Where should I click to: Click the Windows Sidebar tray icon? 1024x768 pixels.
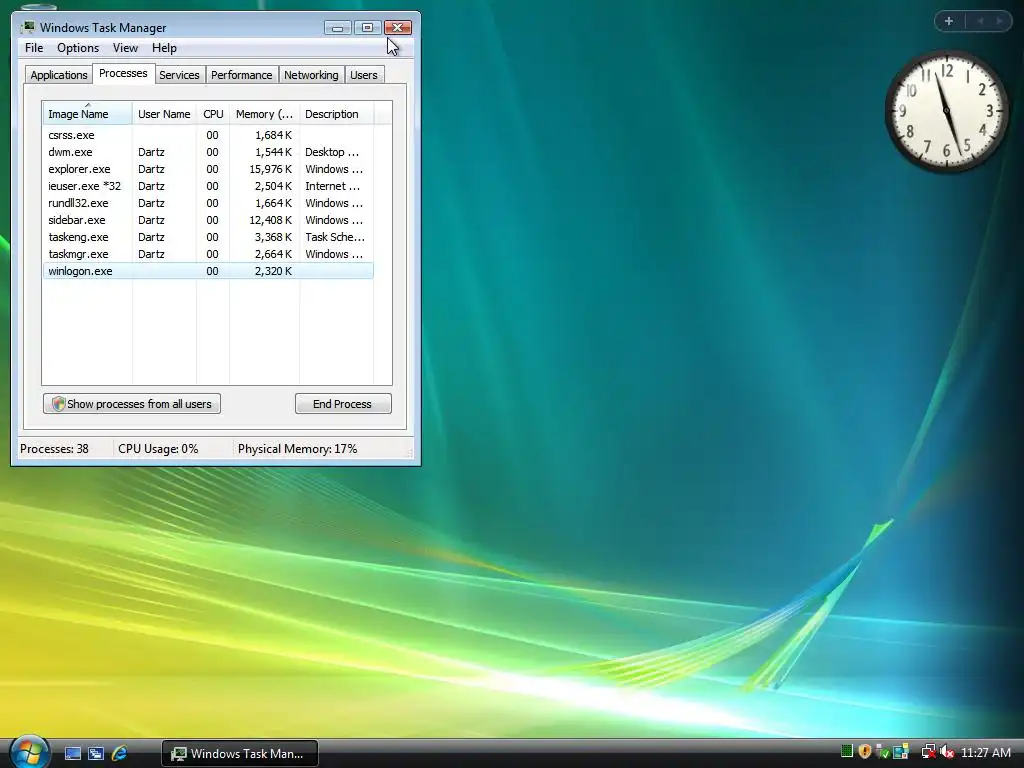[x=901, y=752]
